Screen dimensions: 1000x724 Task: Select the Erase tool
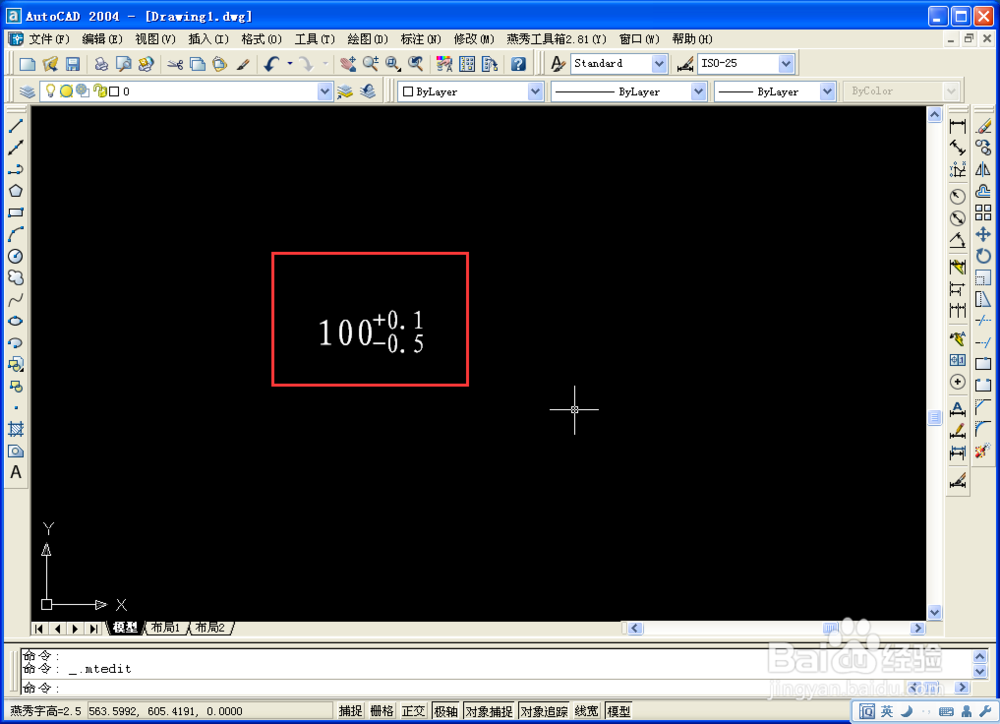point(983,126)
